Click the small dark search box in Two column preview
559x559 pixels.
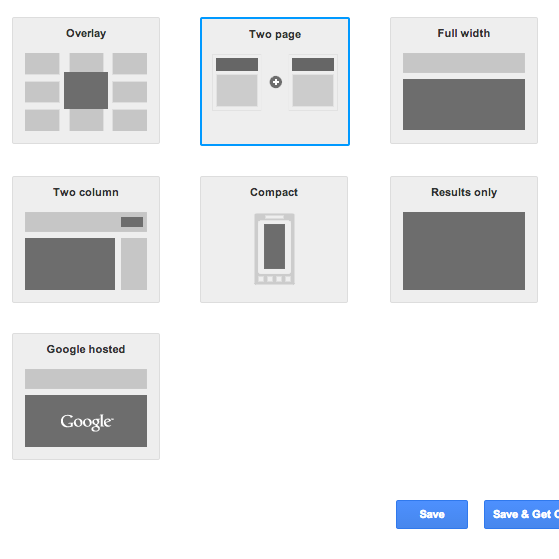pos(132,222)
